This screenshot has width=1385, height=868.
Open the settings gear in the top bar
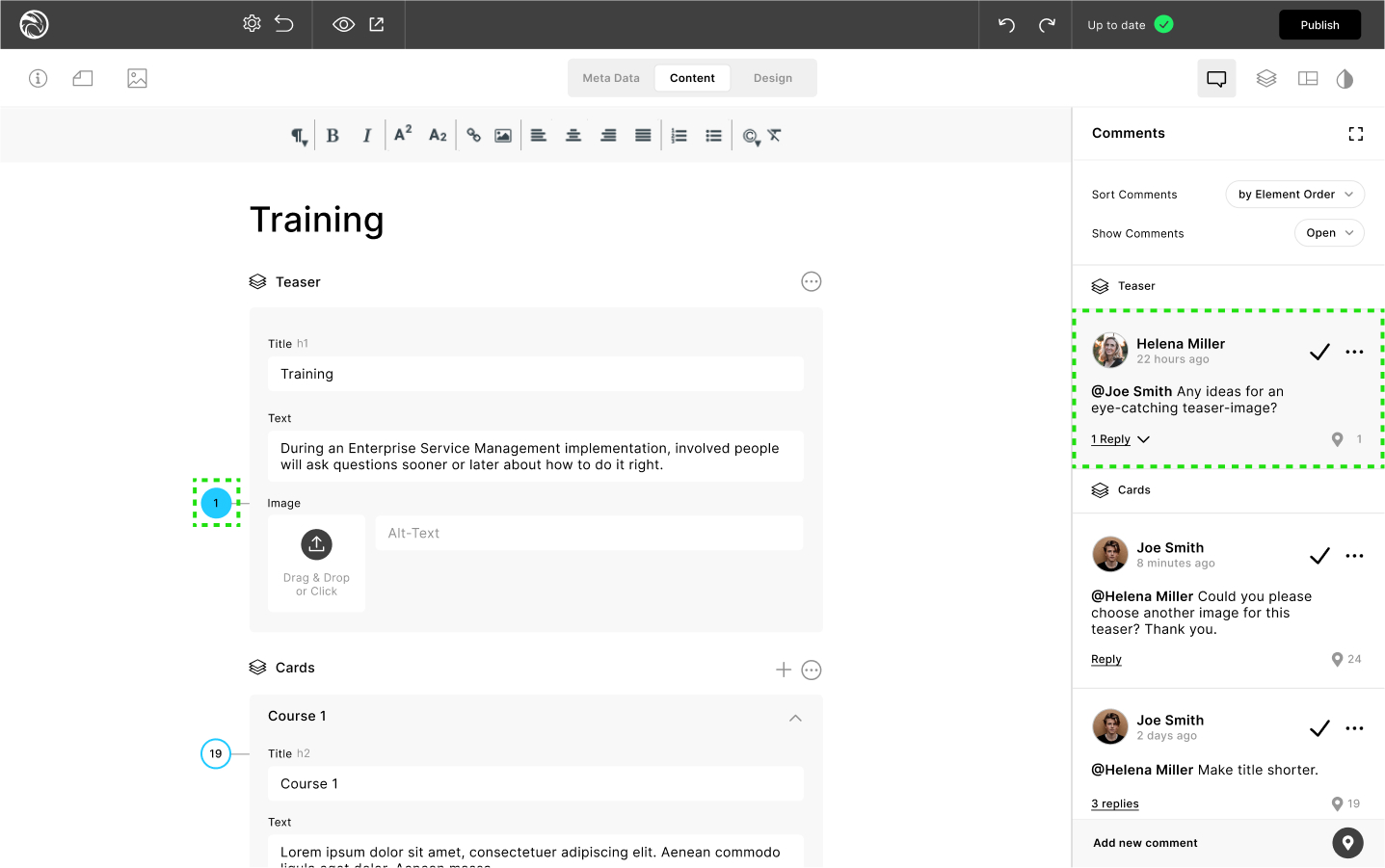(252, 24)
